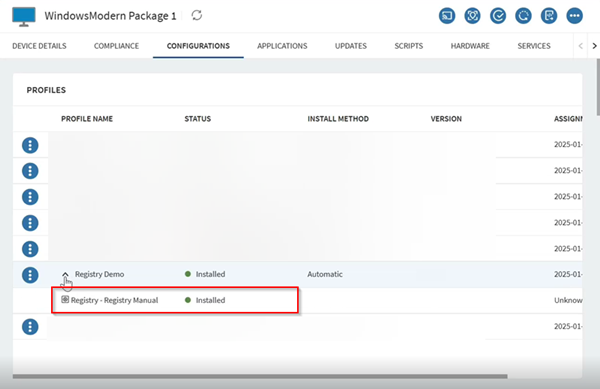Sort by the Install Method column header
600x389 pixels.
tap(338, 119)
